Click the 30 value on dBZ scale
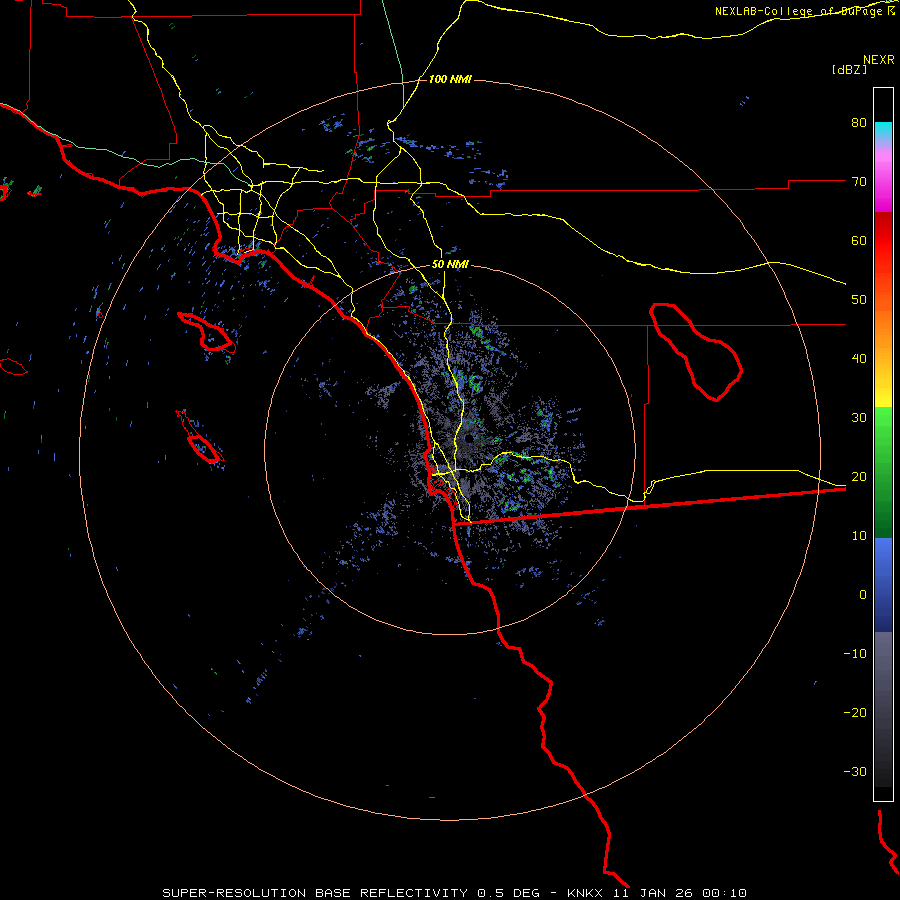The height and width of the screenshot is (900, 900). (859, 417)
